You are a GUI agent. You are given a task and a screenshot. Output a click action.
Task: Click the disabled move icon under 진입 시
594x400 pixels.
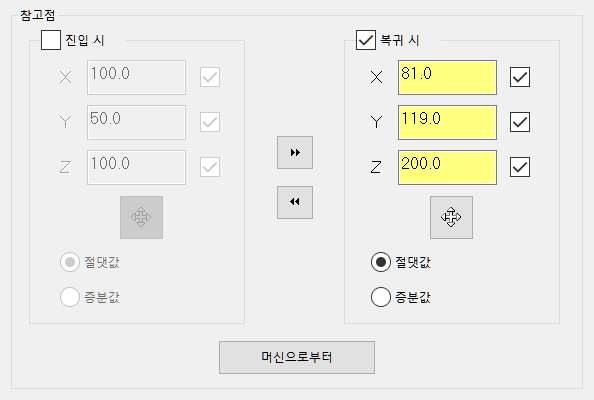[x=141, y=217]
